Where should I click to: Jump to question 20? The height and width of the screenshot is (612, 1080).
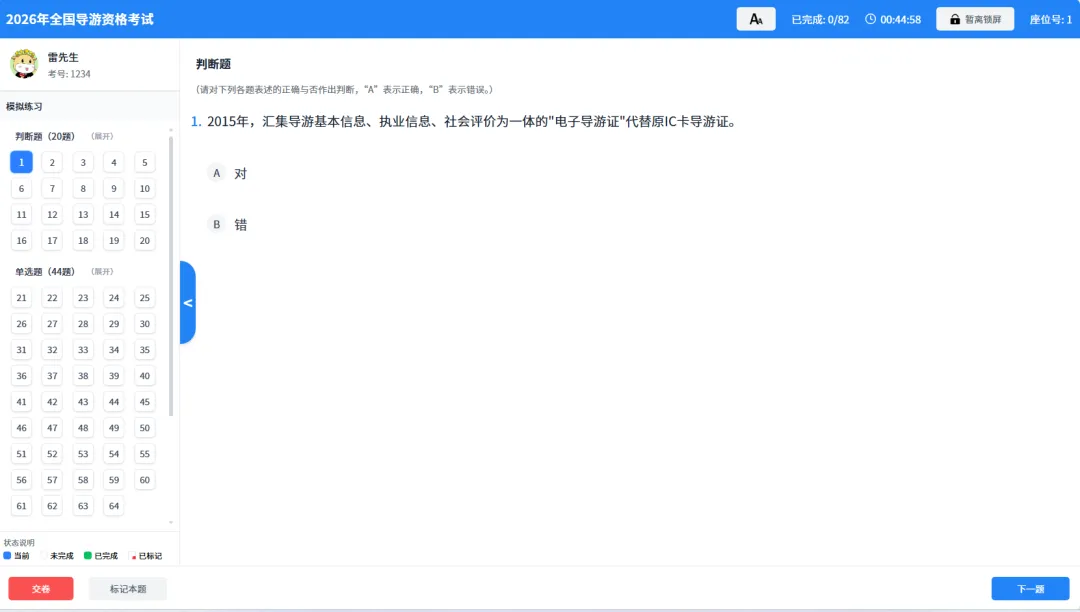(x=145, y=241)
